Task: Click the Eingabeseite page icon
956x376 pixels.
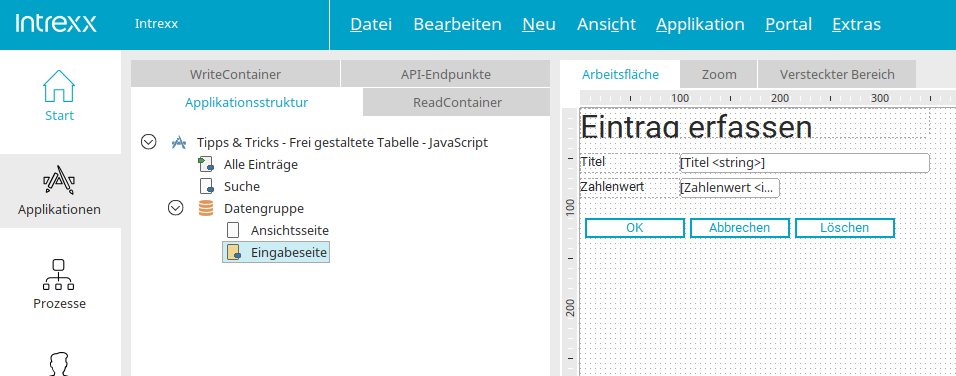Action: tap(234, 252)
